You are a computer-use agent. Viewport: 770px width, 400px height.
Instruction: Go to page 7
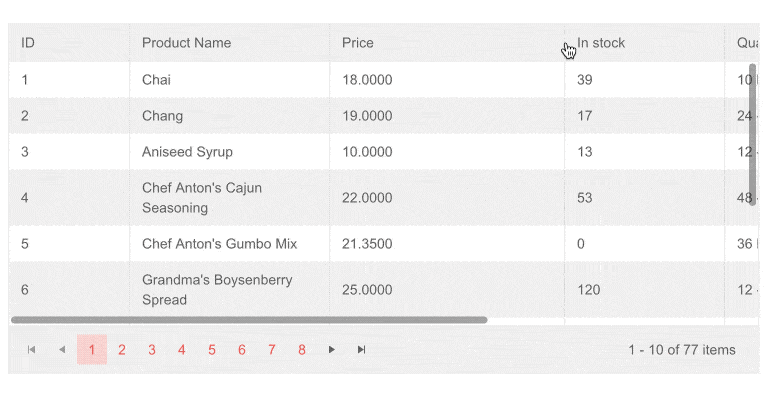[272, 350]
